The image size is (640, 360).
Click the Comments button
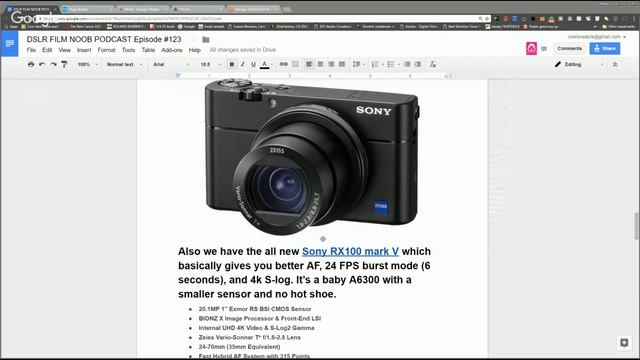point(570,48)
